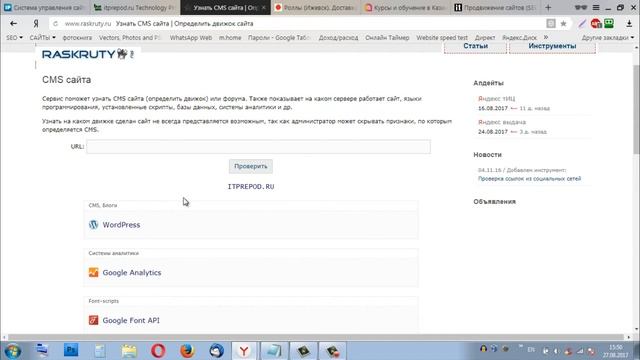This screenshot has width=640, height=360.
Task: Switch to the Курсы и обучение tab
Action: (406, 7)
